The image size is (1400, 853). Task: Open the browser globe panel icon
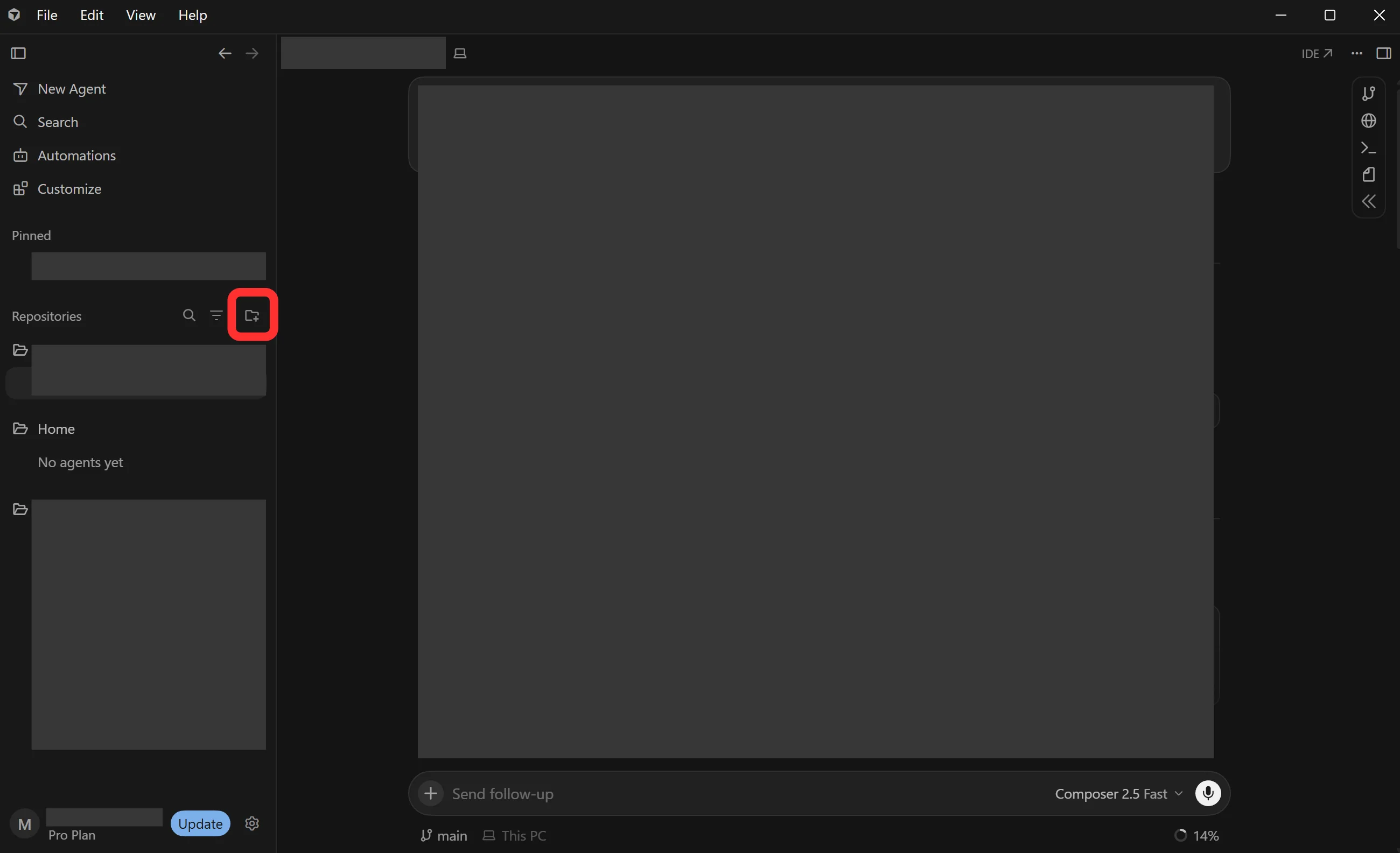coord(1369,121)
